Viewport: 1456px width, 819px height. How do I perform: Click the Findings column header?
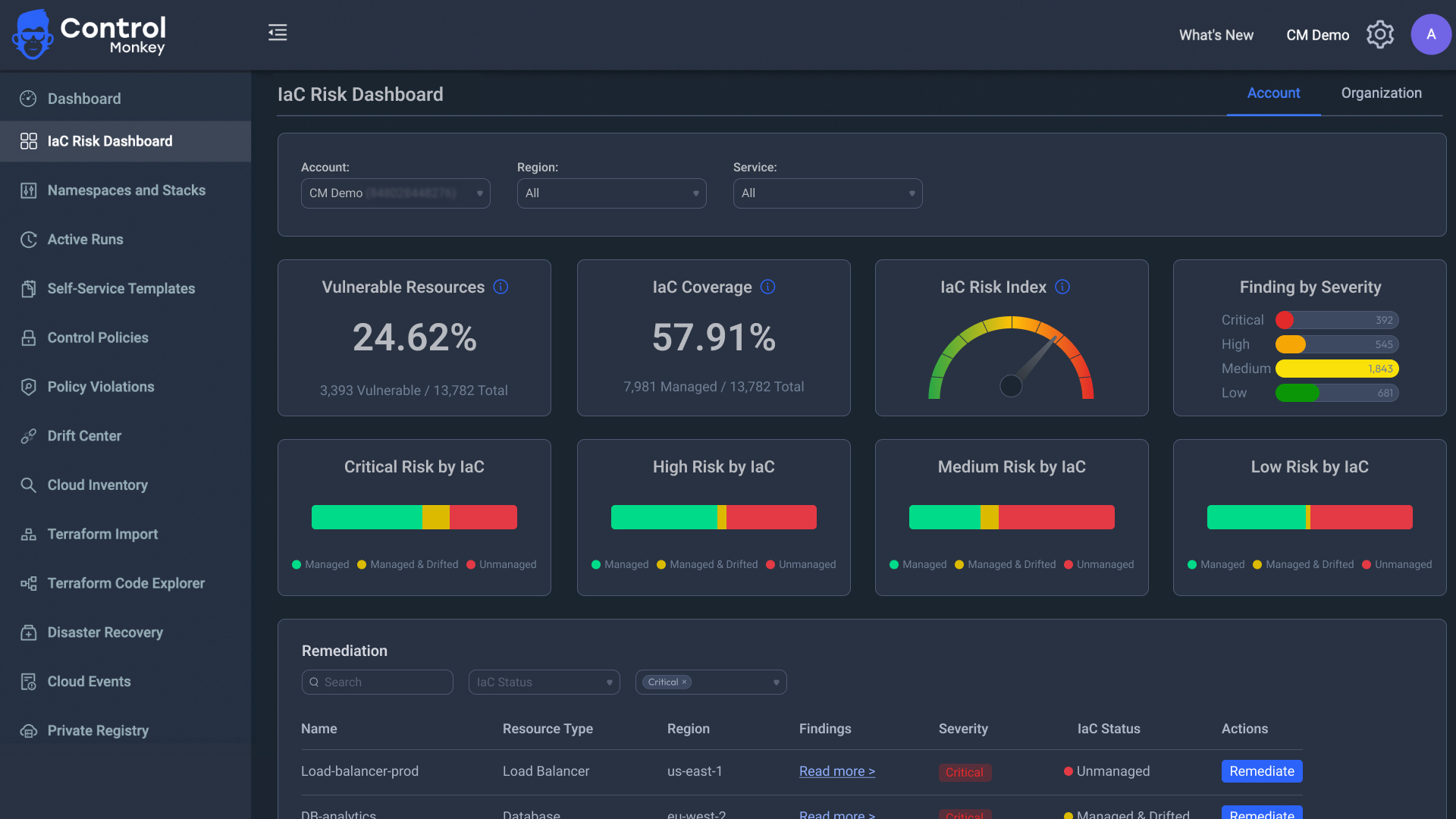[x=825, y=729]
